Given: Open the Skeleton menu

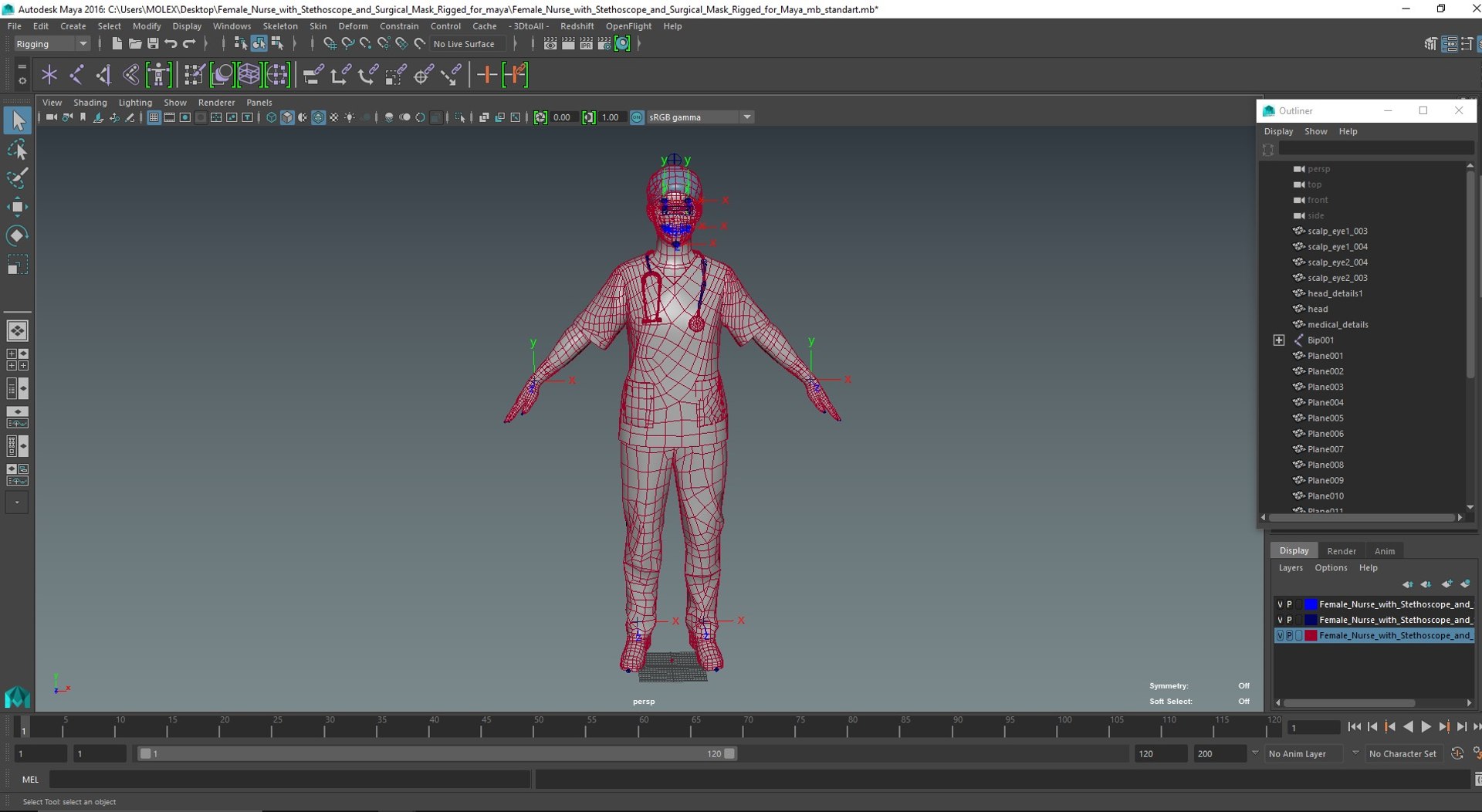Looking at the screenshot, I should [279, 26].
